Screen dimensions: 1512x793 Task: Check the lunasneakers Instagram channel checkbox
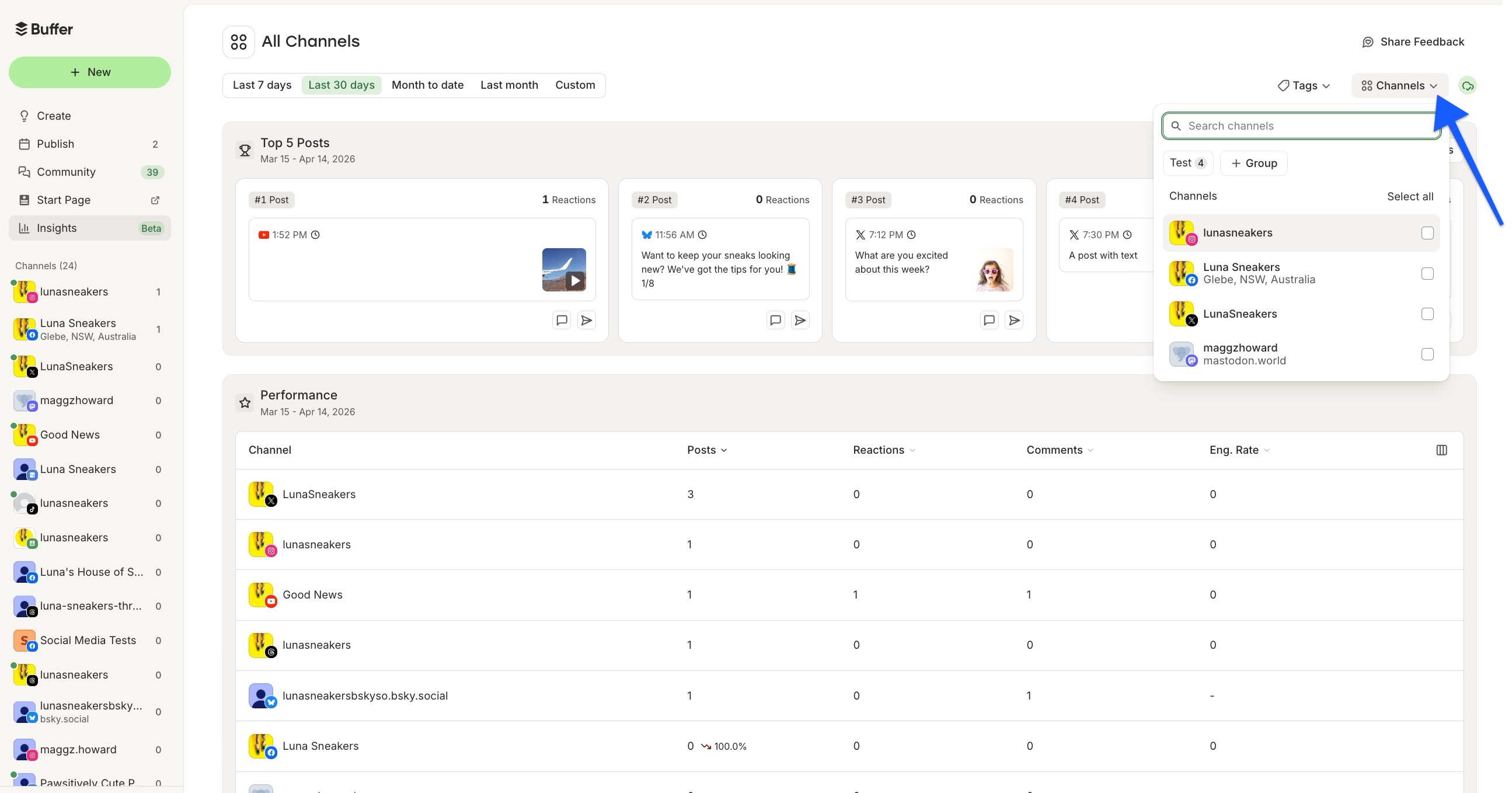click(x=1427, y=233)
